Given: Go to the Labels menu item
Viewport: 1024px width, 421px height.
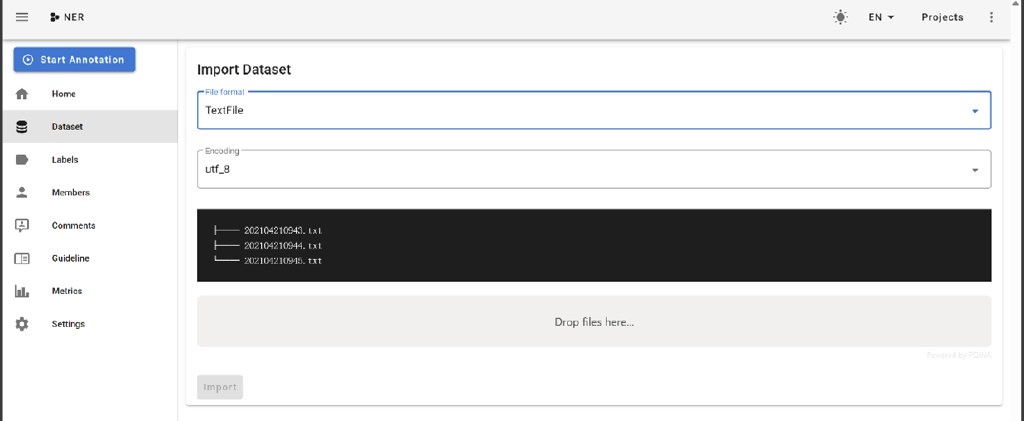Looking at the screenshot, I should pos(65,160).
